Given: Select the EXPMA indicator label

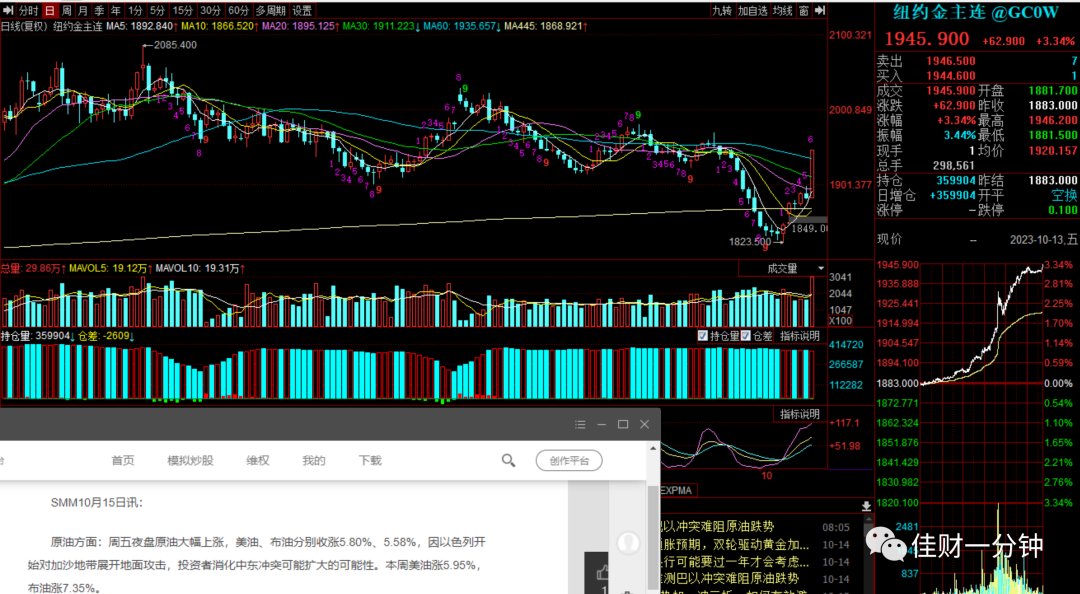Looking at the screenshot, I should [678, 491].
